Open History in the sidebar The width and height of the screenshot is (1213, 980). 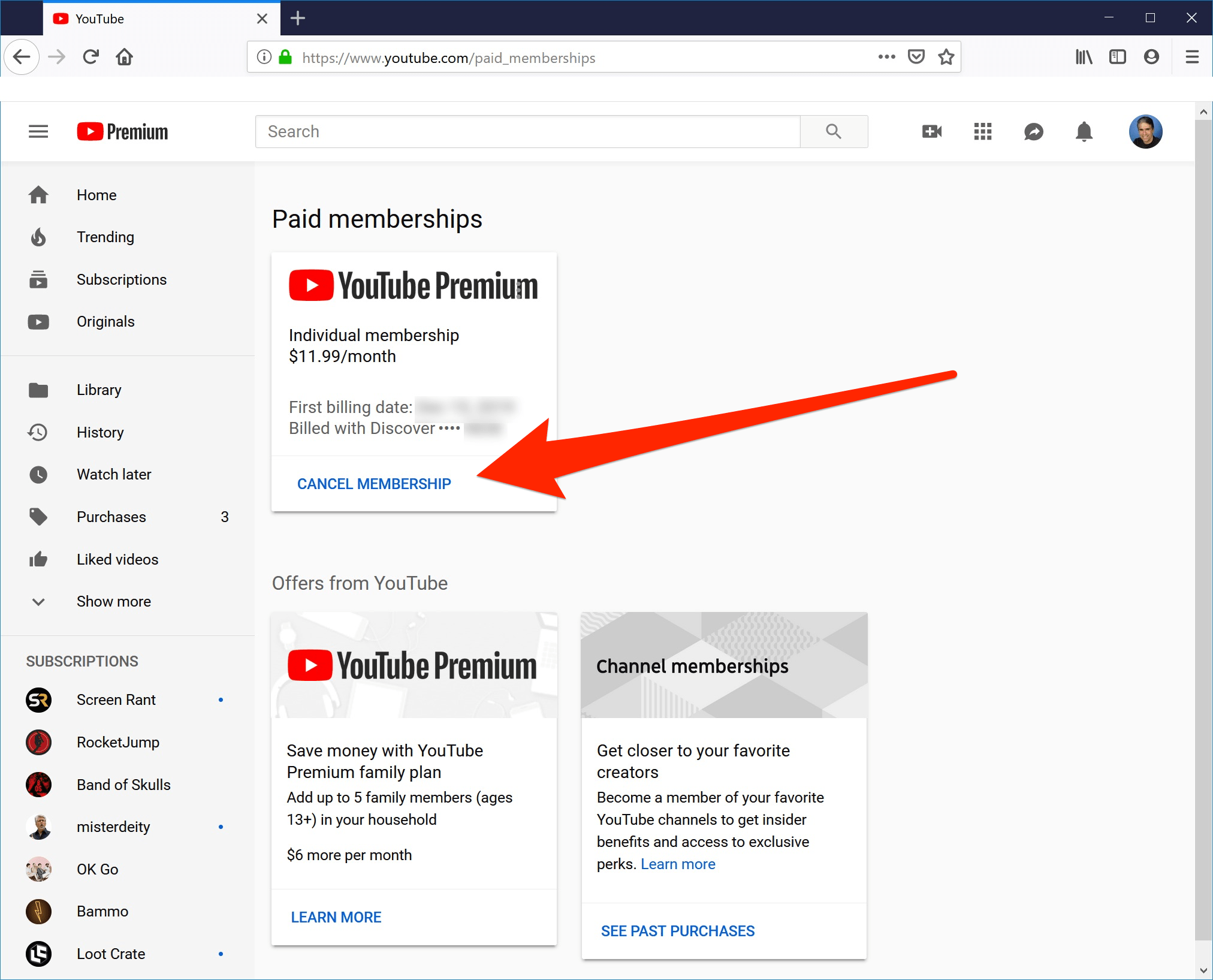[99, 432]
